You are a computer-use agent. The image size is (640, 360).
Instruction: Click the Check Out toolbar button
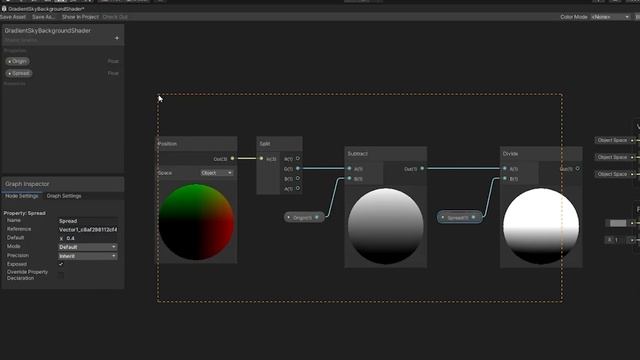pyautogui.click(x=115, y=17)
